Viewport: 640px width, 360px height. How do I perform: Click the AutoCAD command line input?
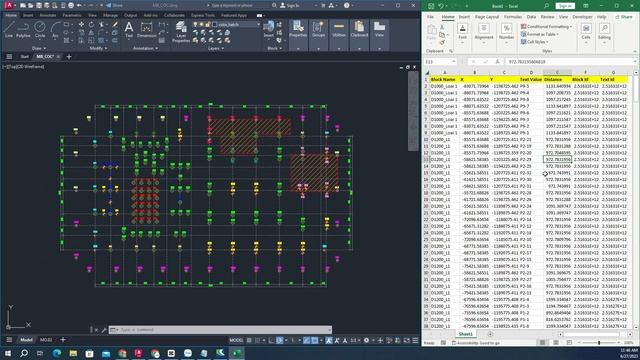pos(220,330)
